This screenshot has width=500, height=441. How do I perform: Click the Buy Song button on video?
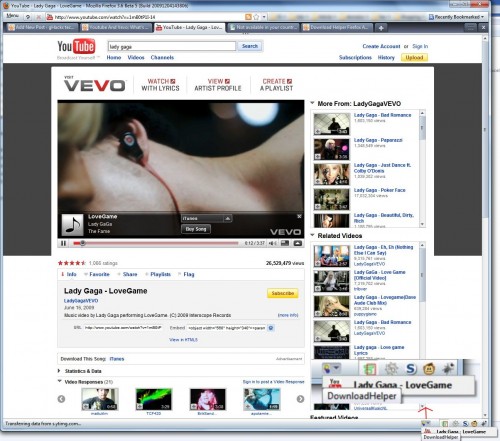(x=196, y=229)
